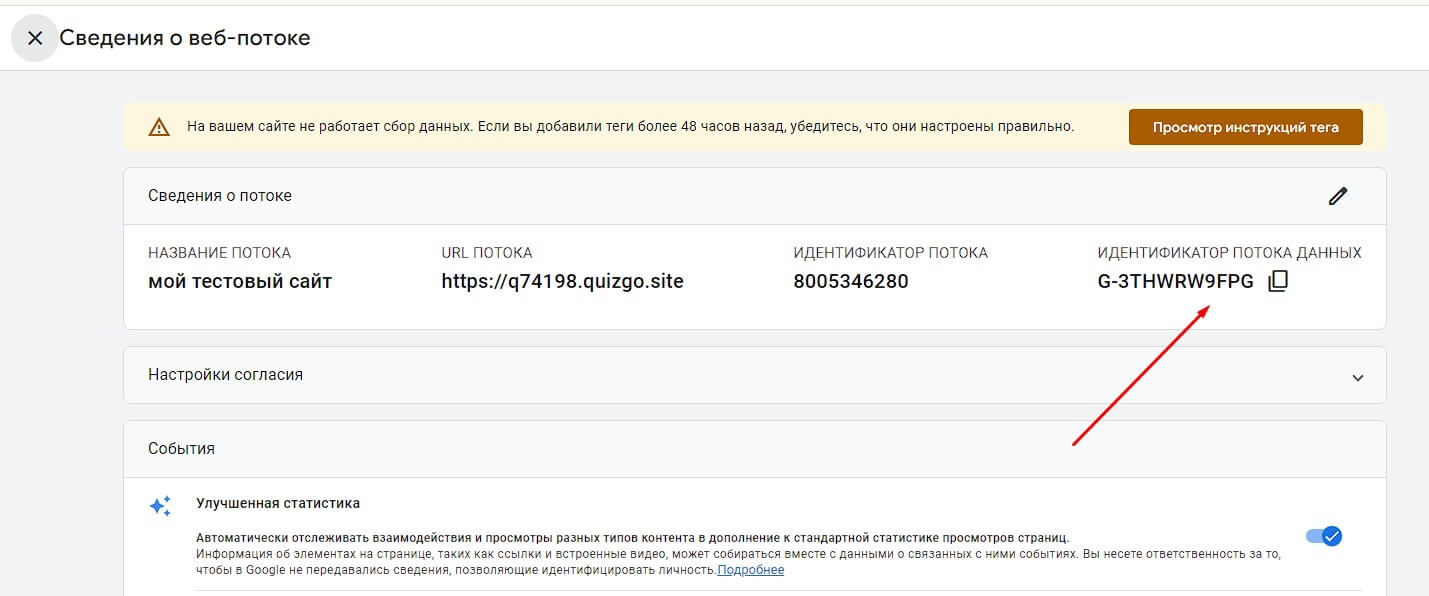Click the data collection warning message text
Viewport: 1429px width, 596px height.
click(630, 127)
